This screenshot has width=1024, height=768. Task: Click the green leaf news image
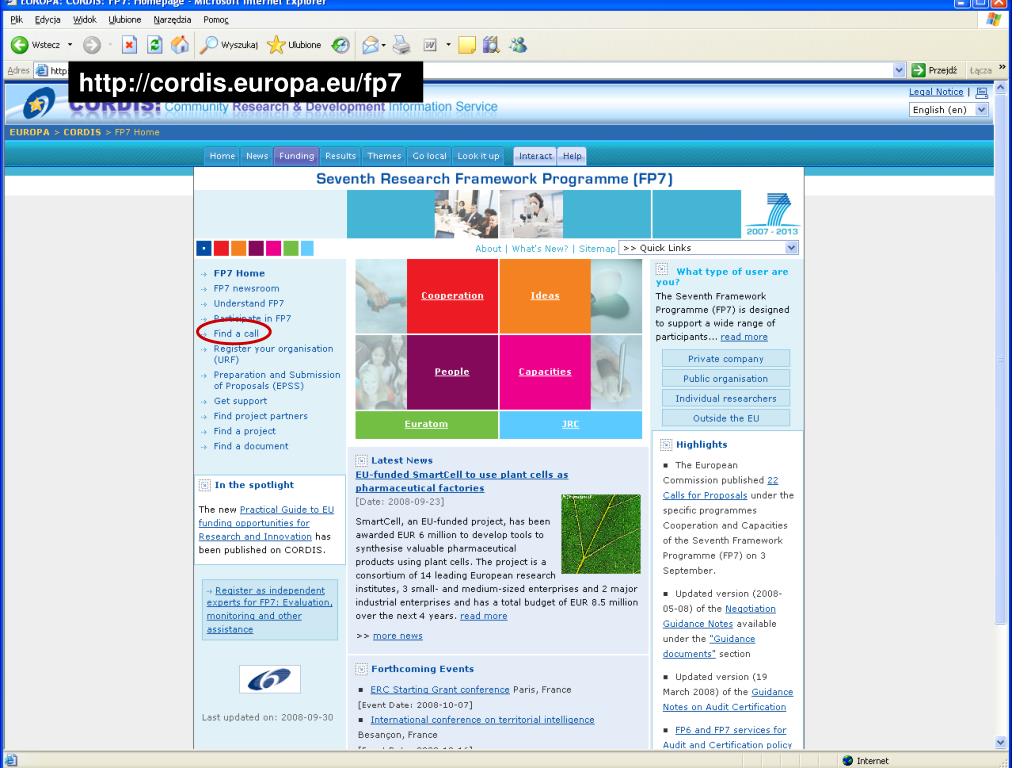[601, 534]
